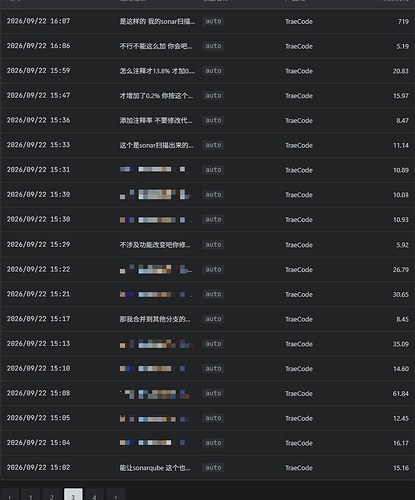Open the 15:36 row message text
Viewport: 415px width, 500px height.
[156, 120]
